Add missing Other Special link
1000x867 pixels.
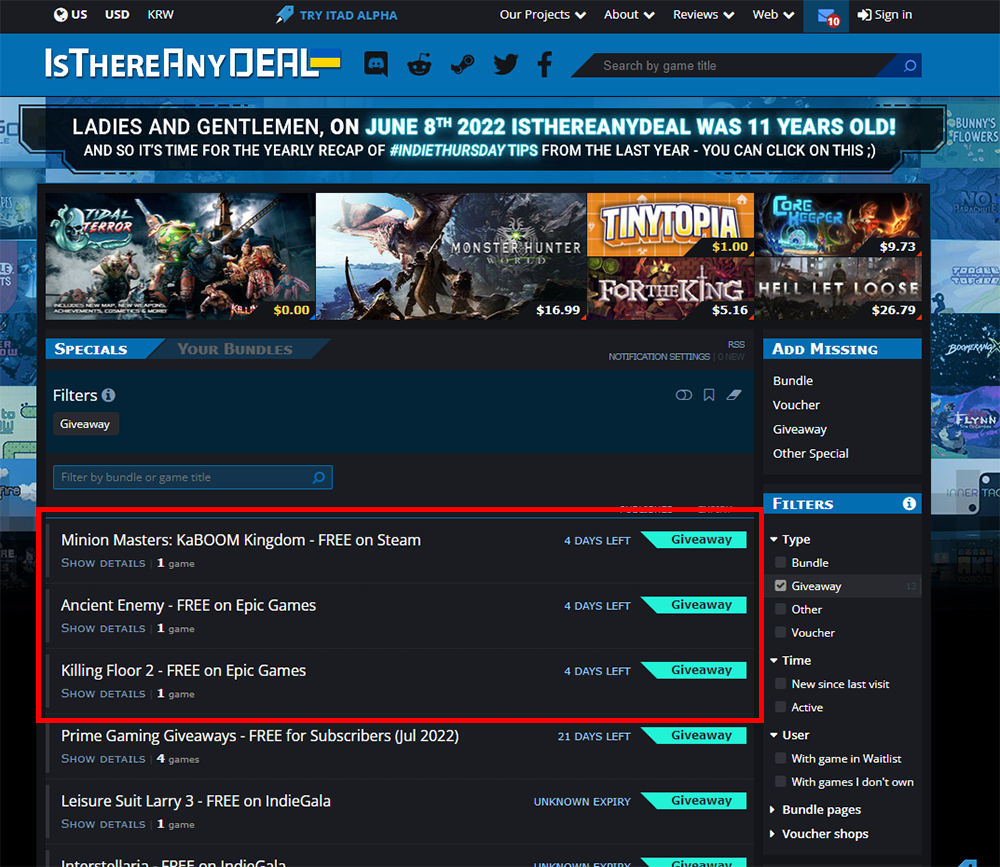811,454
